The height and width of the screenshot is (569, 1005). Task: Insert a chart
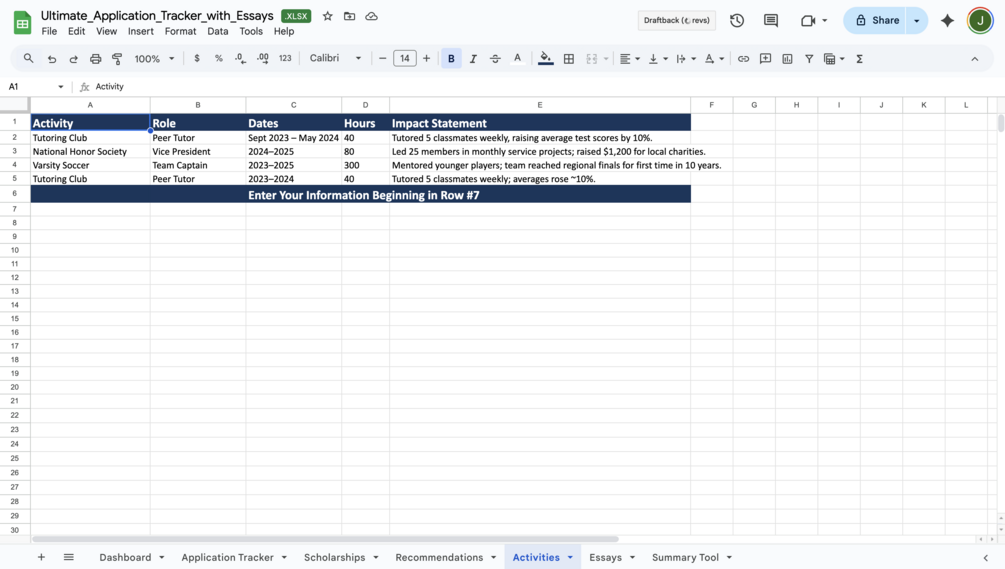787,58
